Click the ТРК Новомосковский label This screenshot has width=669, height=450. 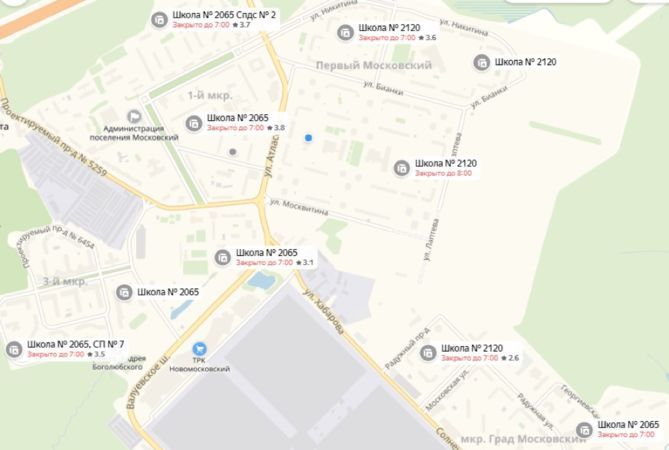(x=200, y=365)
